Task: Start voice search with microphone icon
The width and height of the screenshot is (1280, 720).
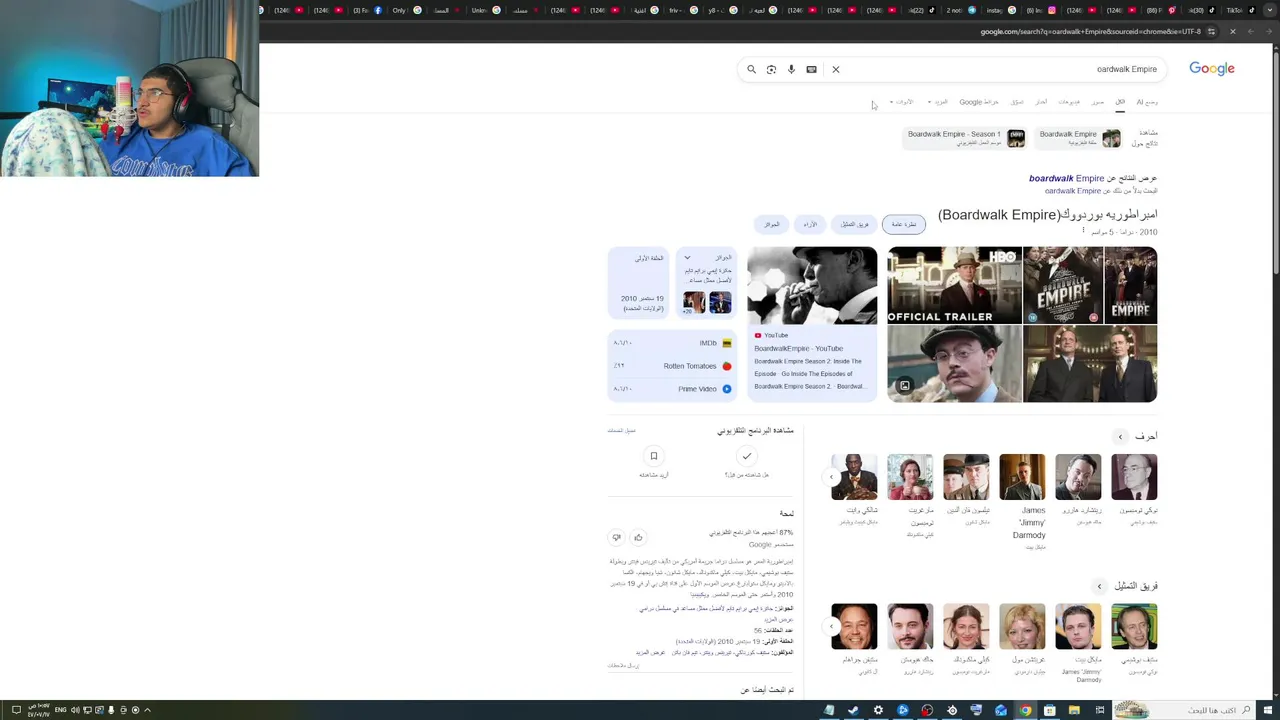Action: coord(791,69)
